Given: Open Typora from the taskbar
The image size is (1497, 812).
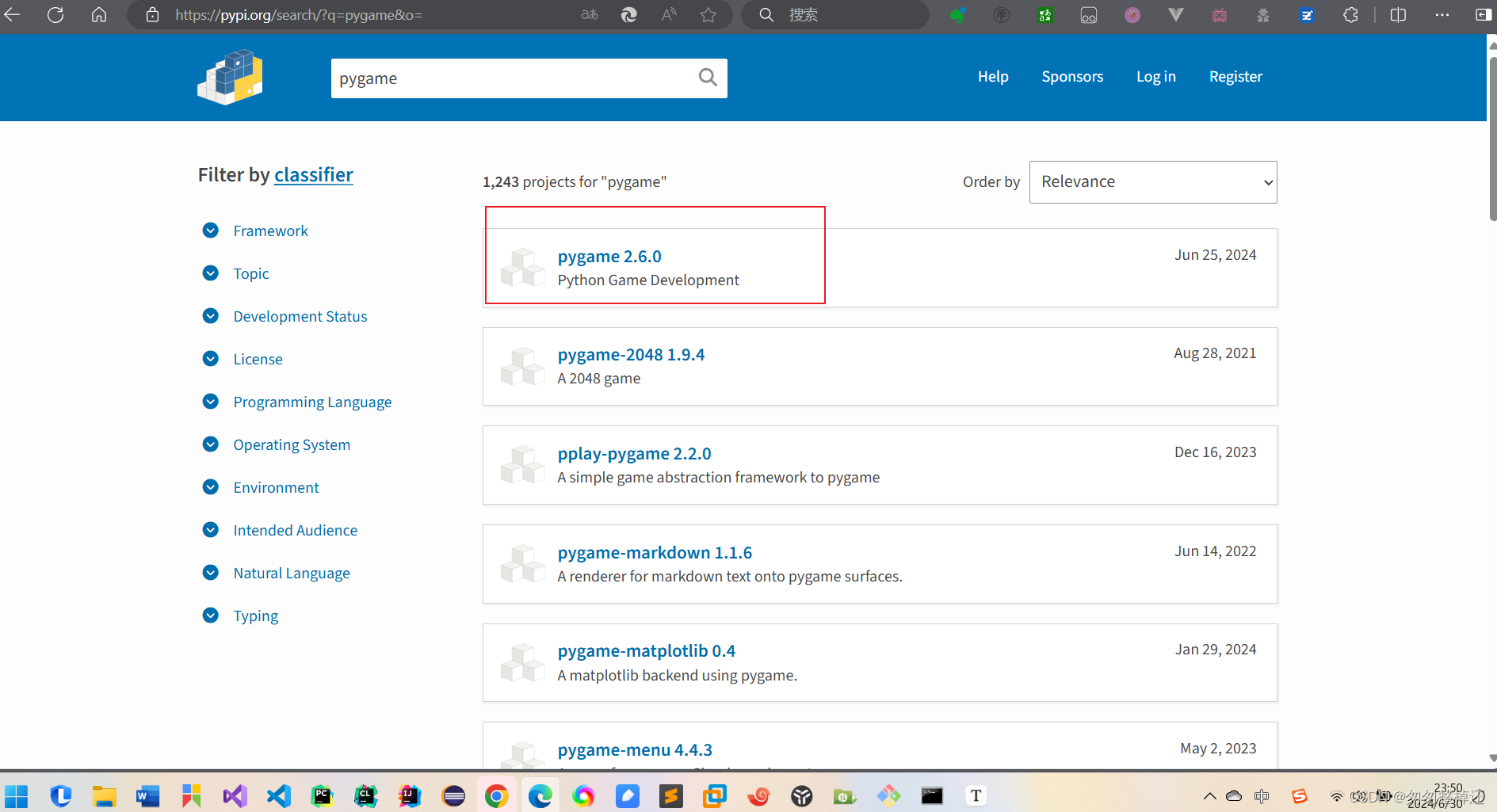Looking at the screenshot, I should point(976,795).
